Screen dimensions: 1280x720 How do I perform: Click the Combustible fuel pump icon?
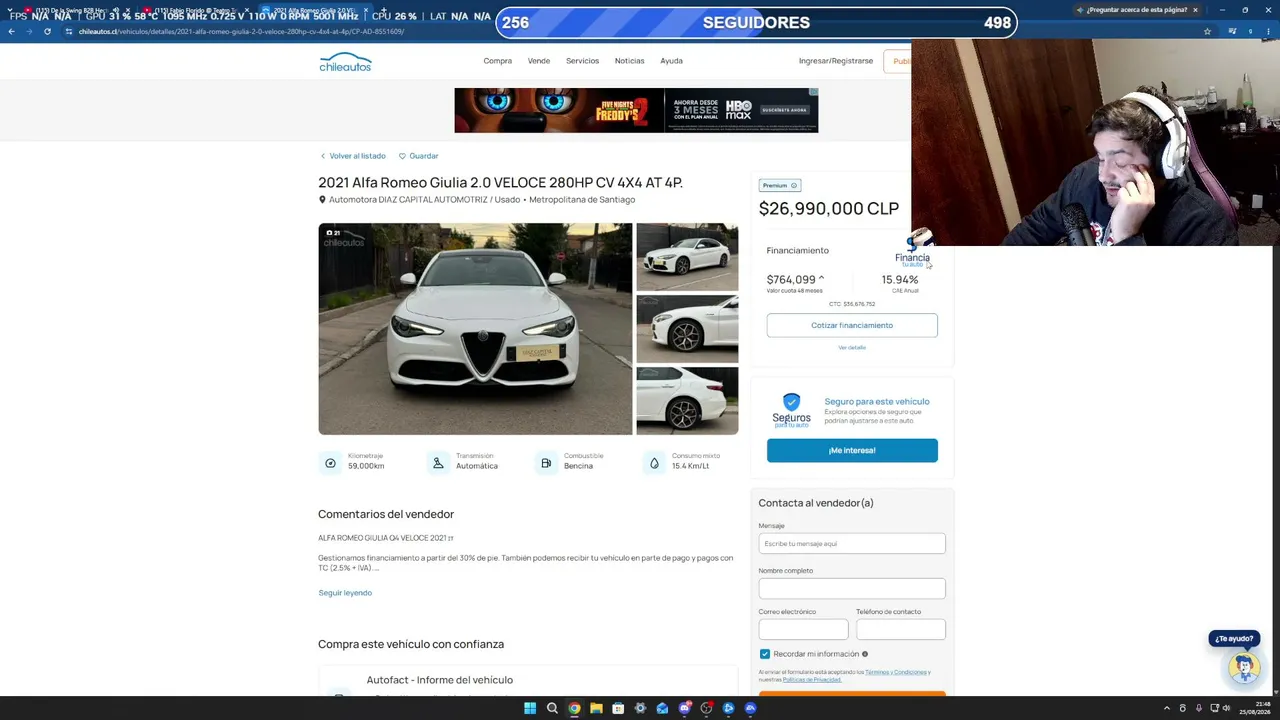point(546,463)
